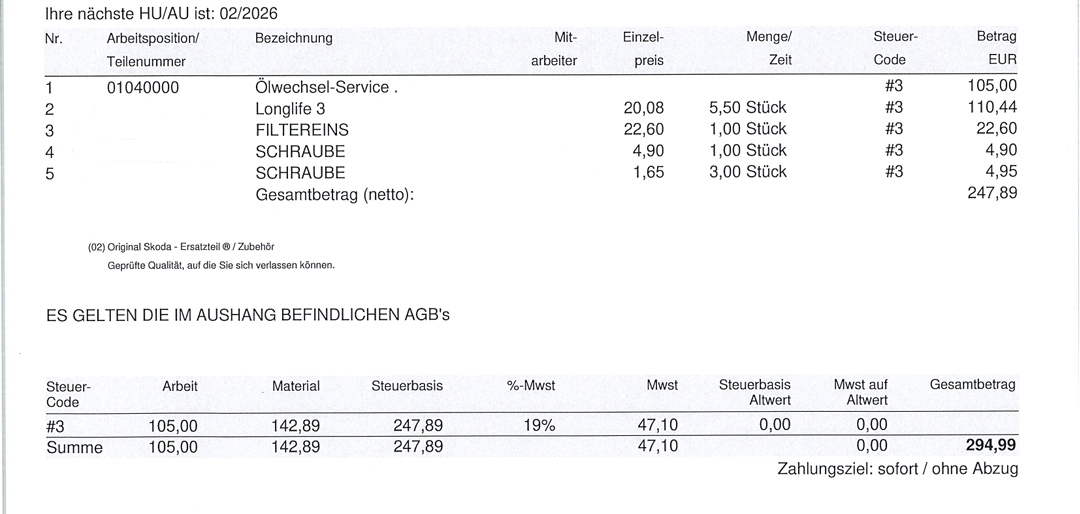This screenshot has width=1080, height=514.
Task: Click the Ölwechsel-Service description
Action: click(326, 87)
